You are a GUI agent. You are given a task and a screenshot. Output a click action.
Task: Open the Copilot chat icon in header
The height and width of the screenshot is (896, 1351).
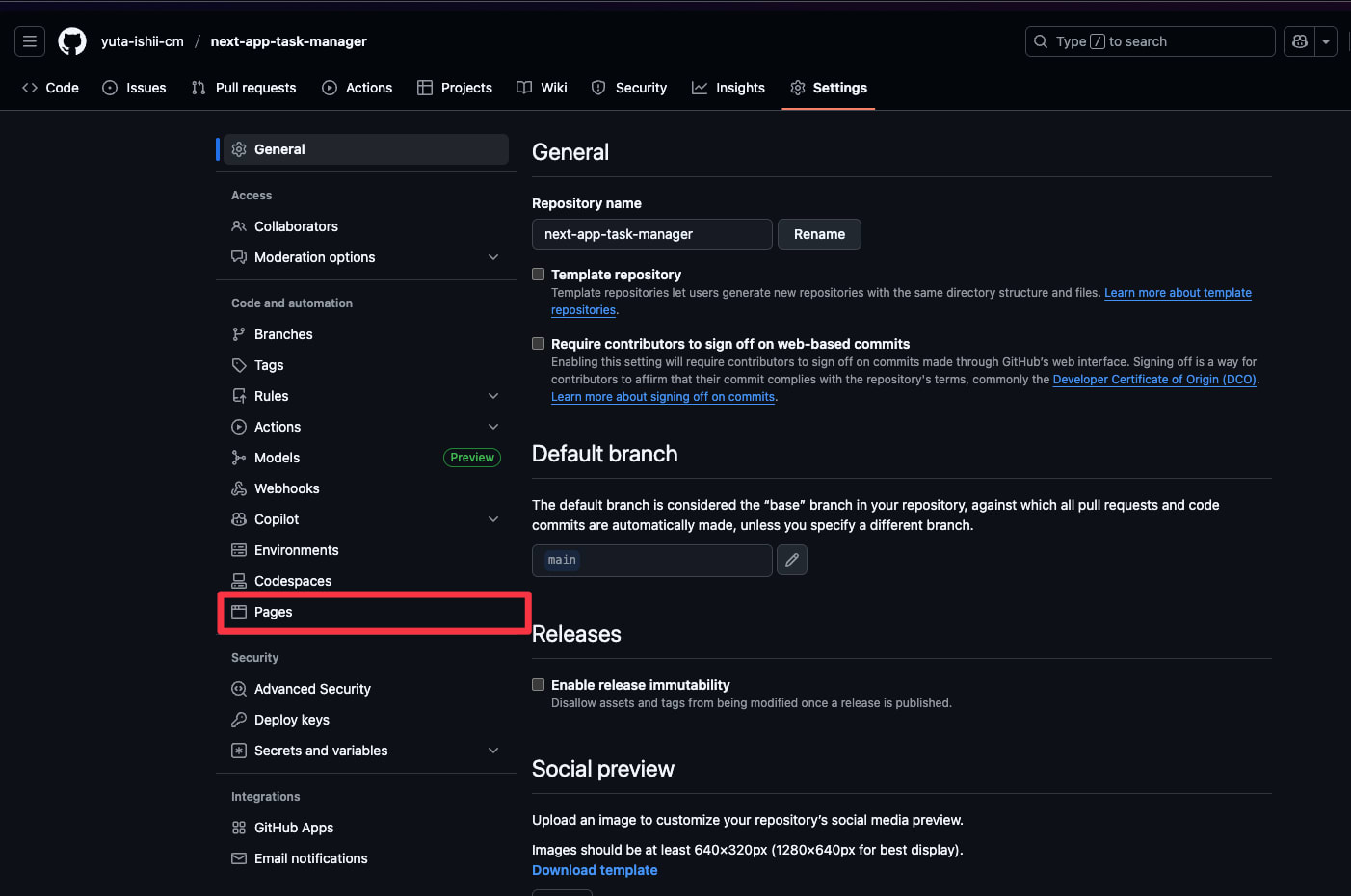pyautogui.click(x=1300, y=41)
